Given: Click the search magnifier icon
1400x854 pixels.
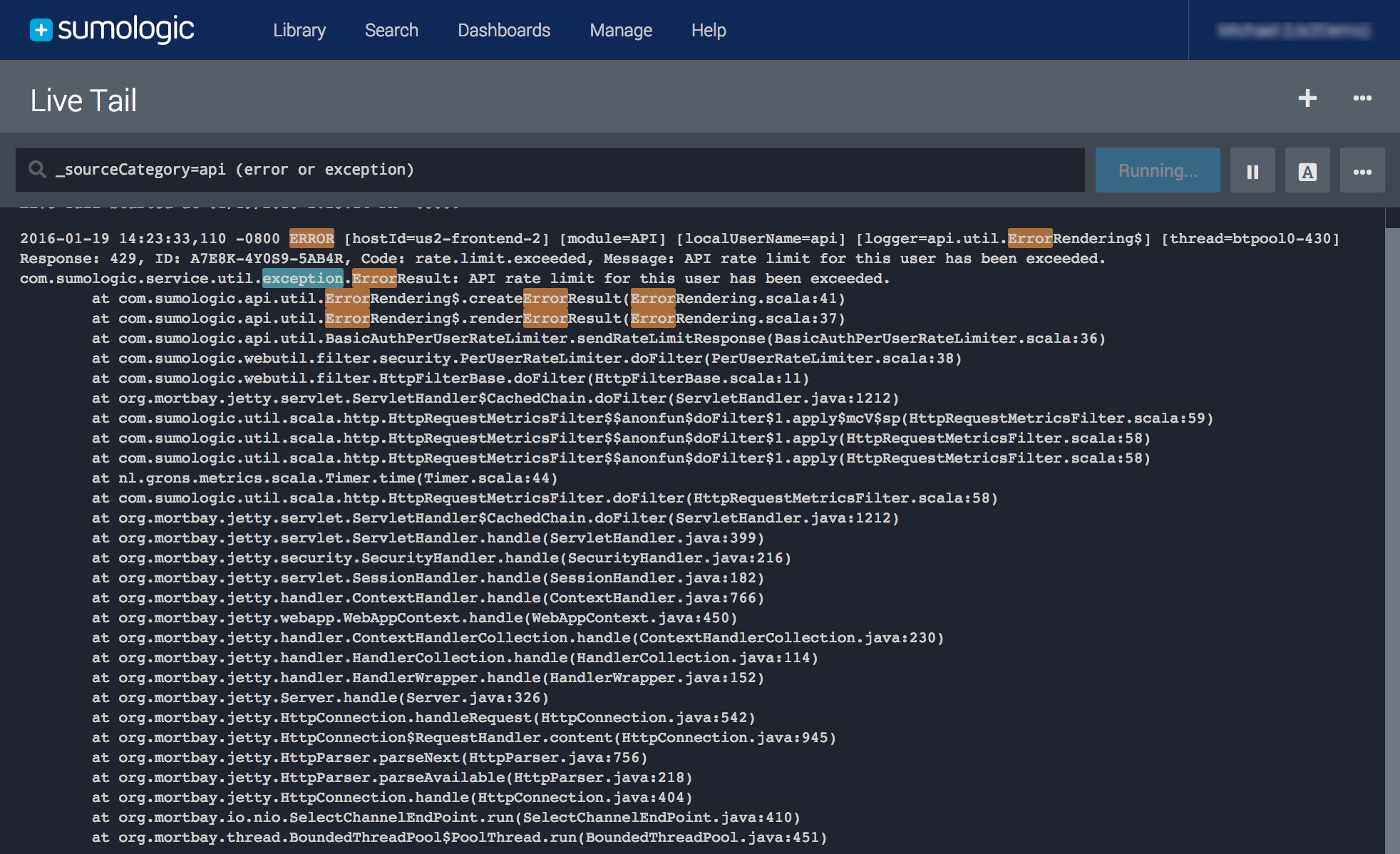Looking at the screenshot, I should (37, 170).
